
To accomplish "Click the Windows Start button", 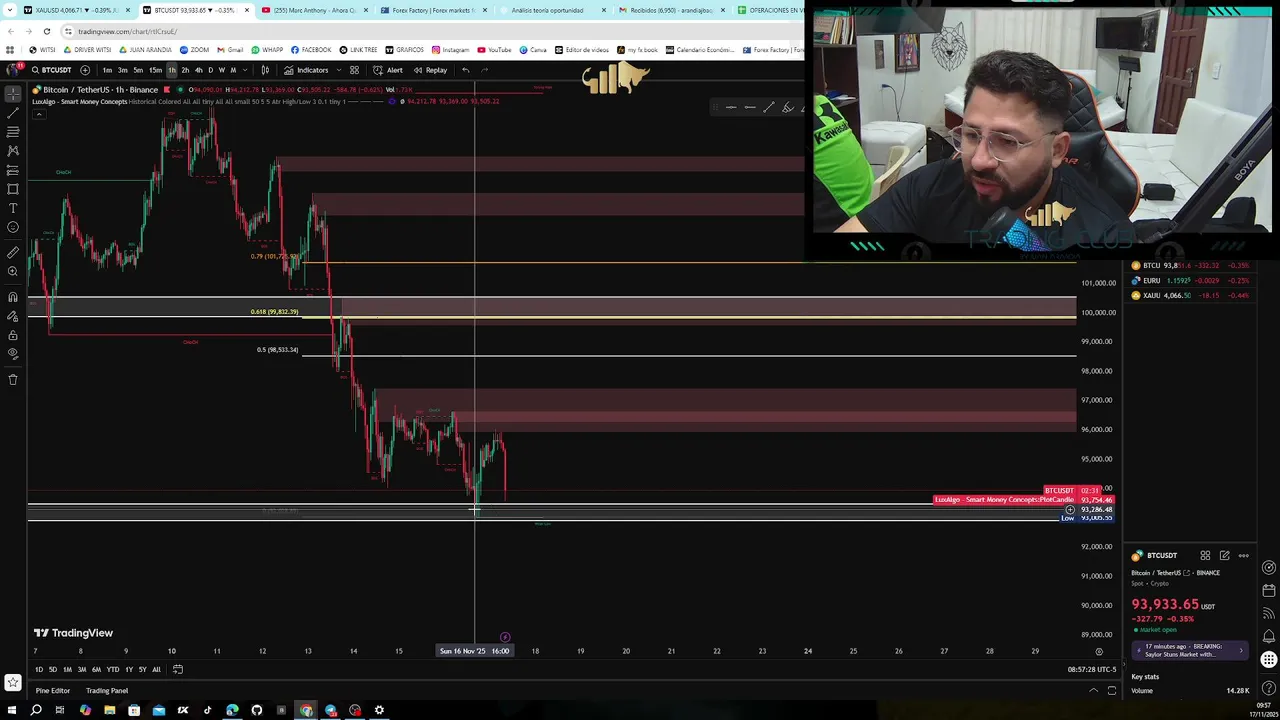I will click(x=11, y=710).
